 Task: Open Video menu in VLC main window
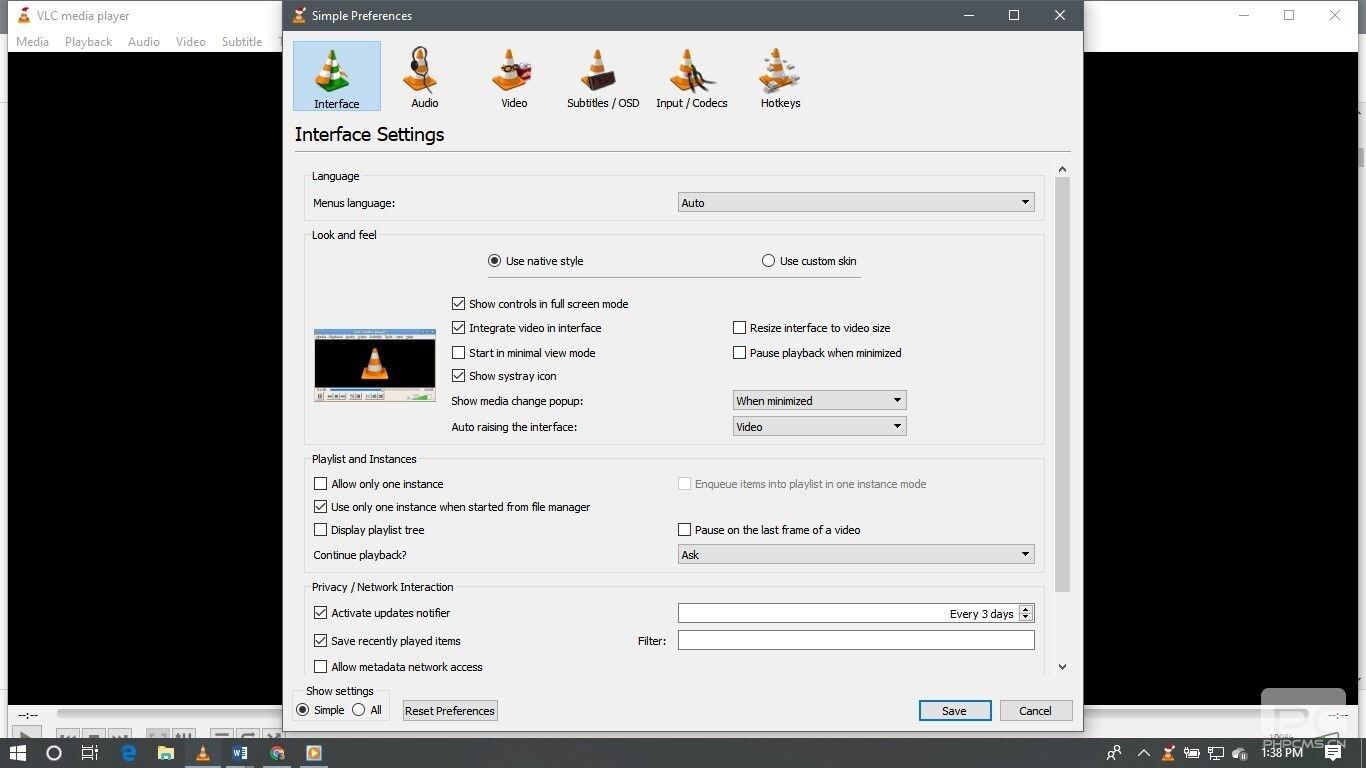190,42
